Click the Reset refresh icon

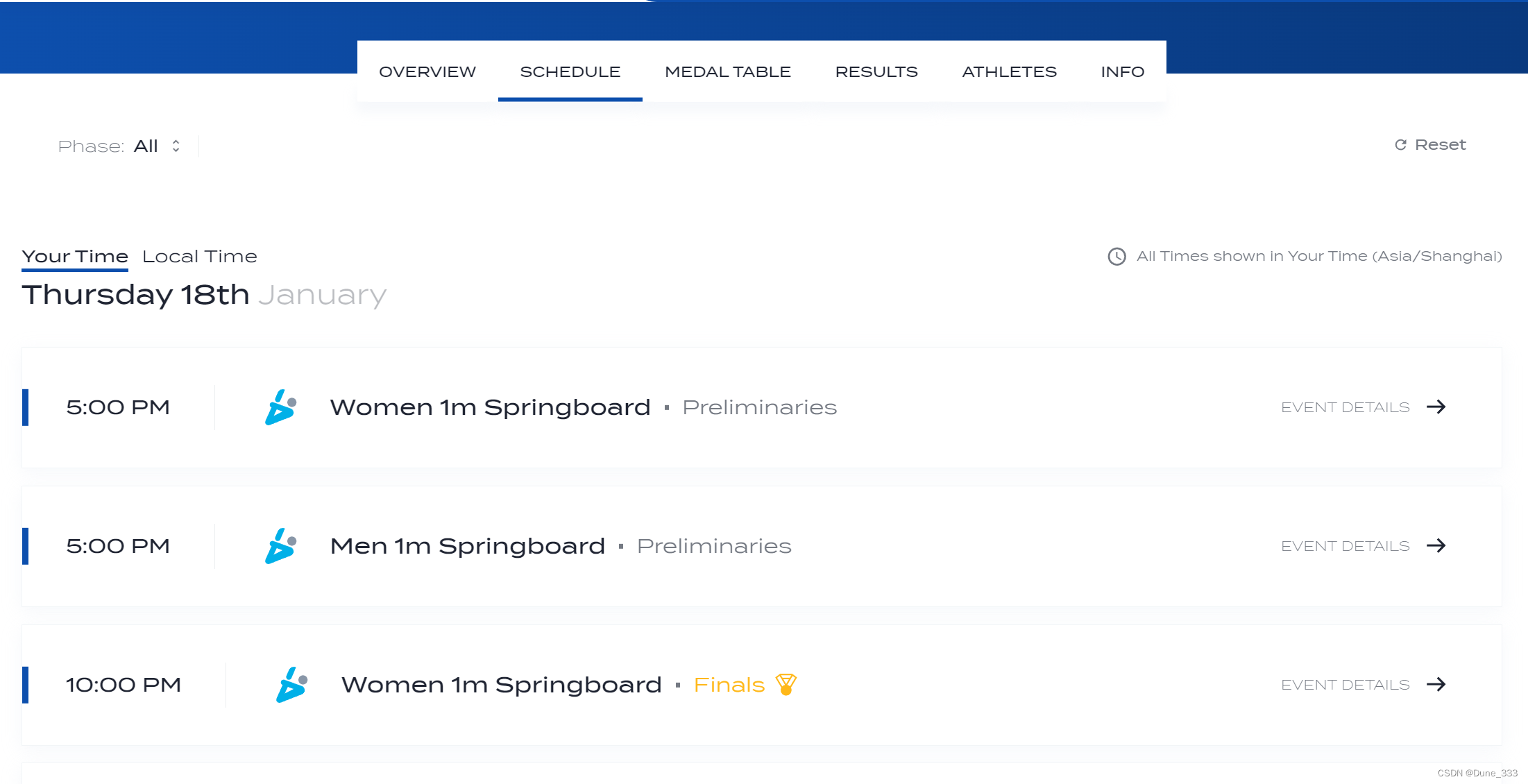[1400, 145]
